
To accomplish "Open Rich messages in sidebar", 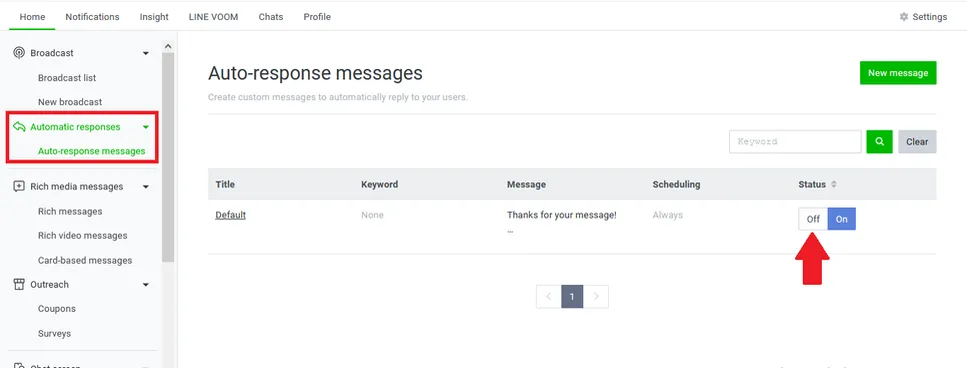I will pos(70,211).
